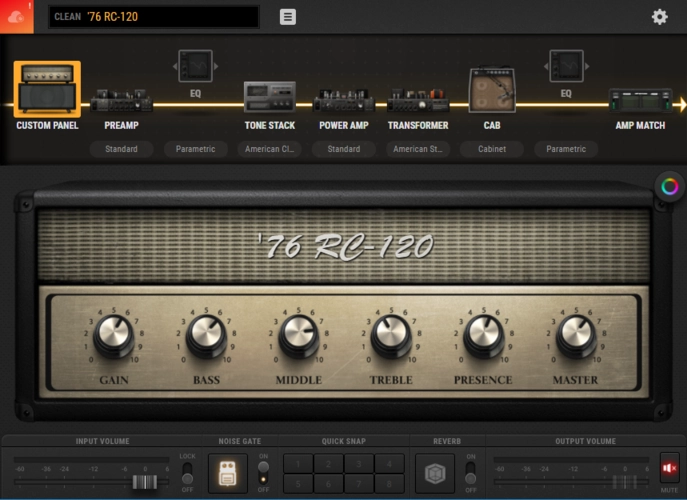
Task: Select the first EQ module after Preamp
Action: (x=195, y=66)
